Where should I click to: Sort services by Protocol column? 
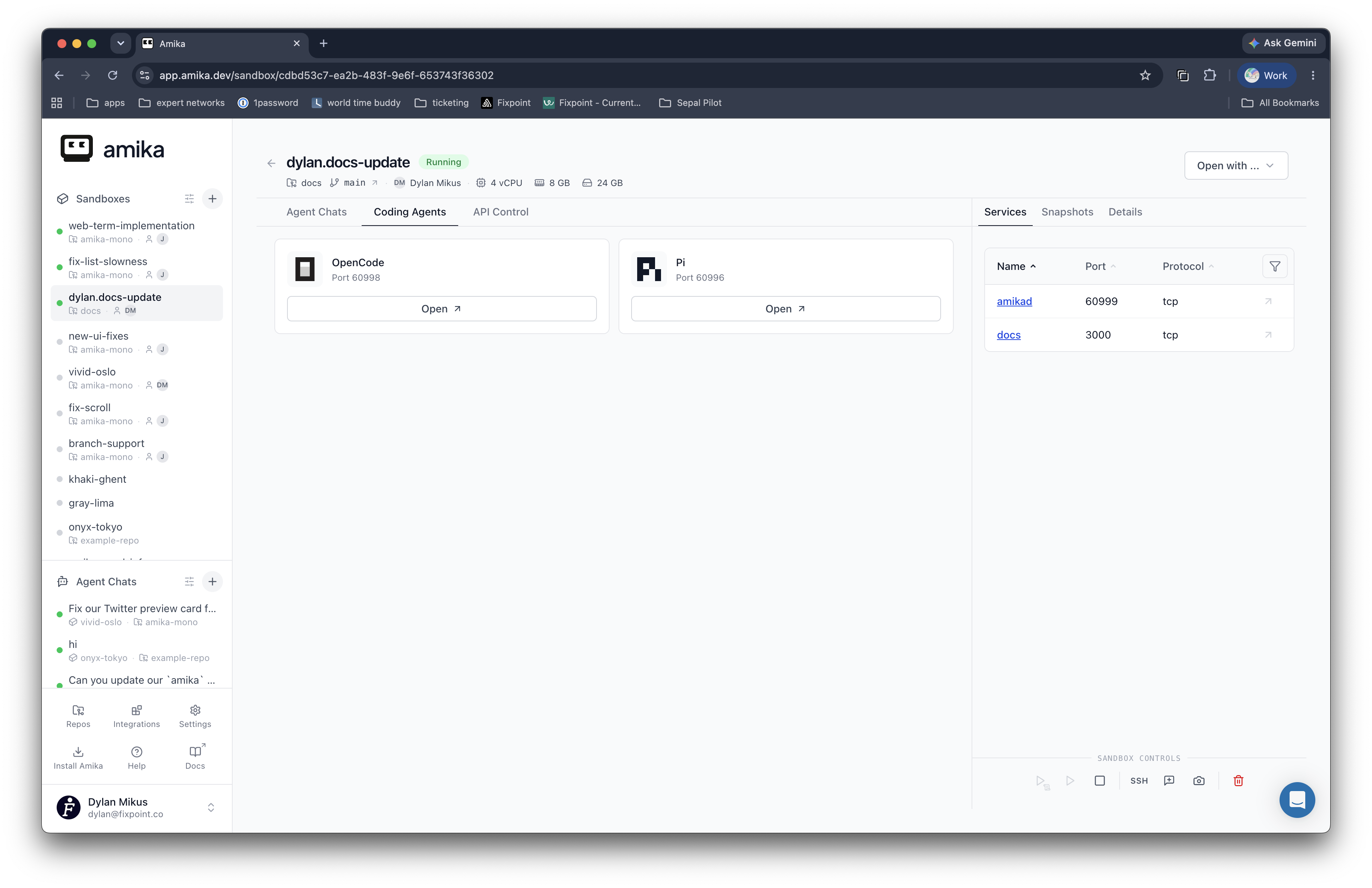pyautogui.click(x=1189, y=266)
